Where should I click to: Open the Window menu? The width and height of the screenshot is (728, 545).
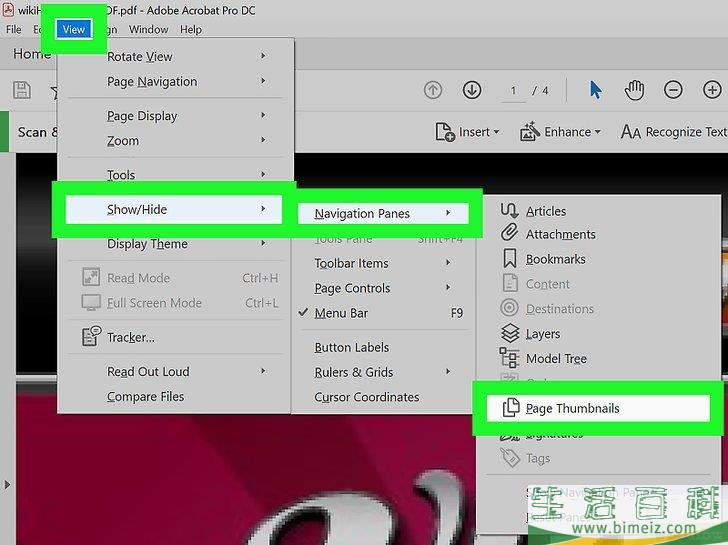click(149, 30)
